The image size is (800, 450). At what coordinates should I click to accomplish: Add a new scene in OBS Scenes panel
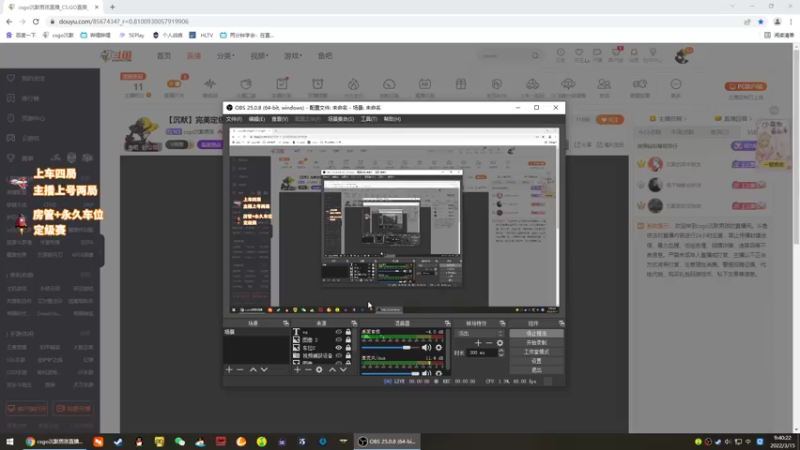[229, 369]
